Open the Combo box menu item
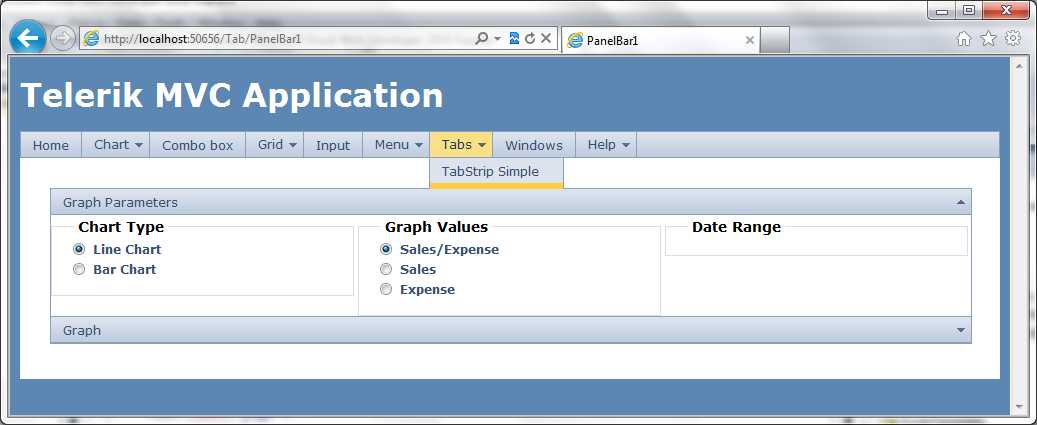 click(198, 145)
